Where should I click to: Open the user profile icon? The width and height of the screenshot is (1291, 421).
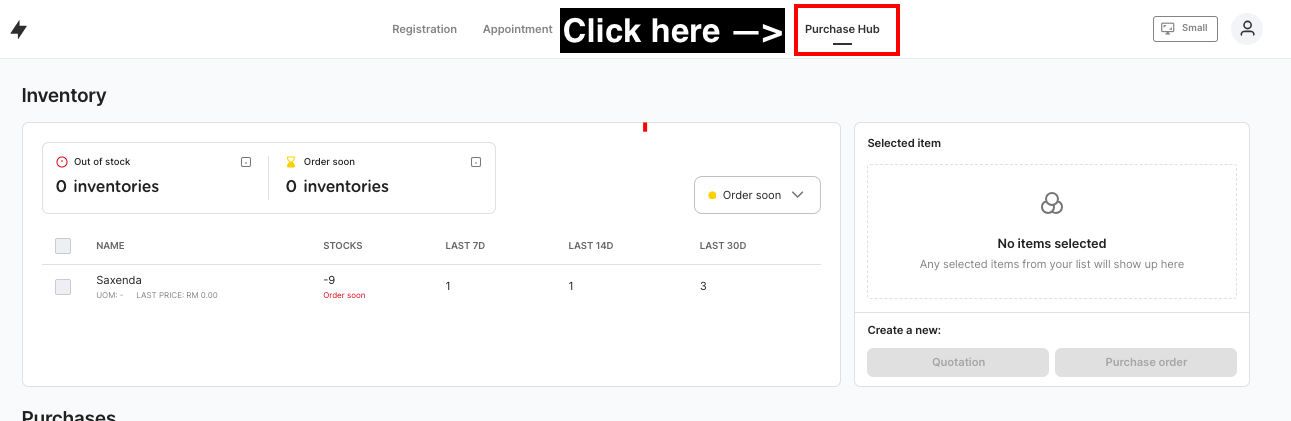click(1247, 29)
